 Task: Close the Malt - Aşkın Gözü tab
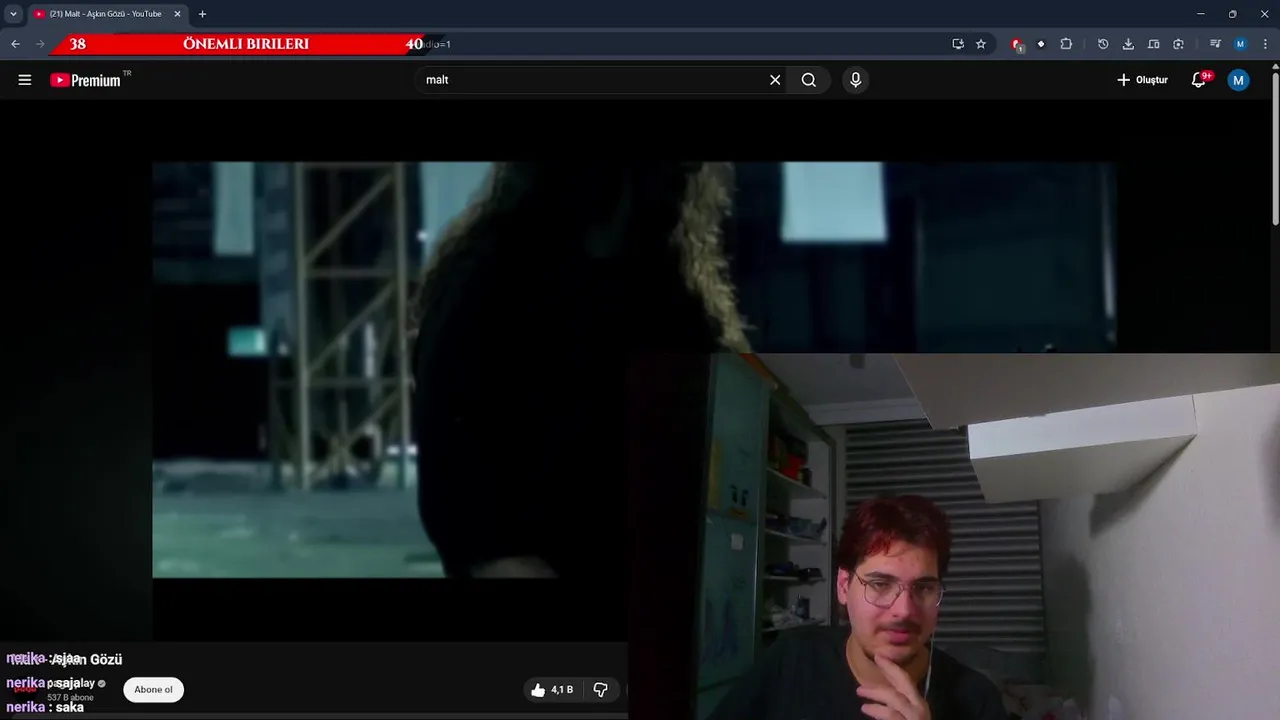pos(177,14)
